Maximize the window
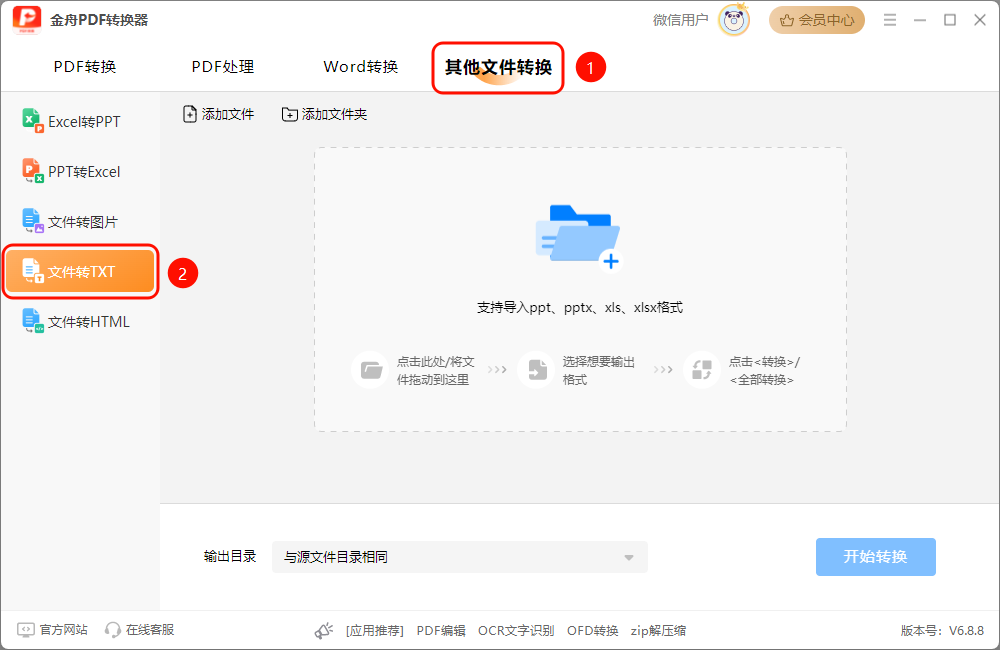Screen dimensions: 1000x650 950,20
